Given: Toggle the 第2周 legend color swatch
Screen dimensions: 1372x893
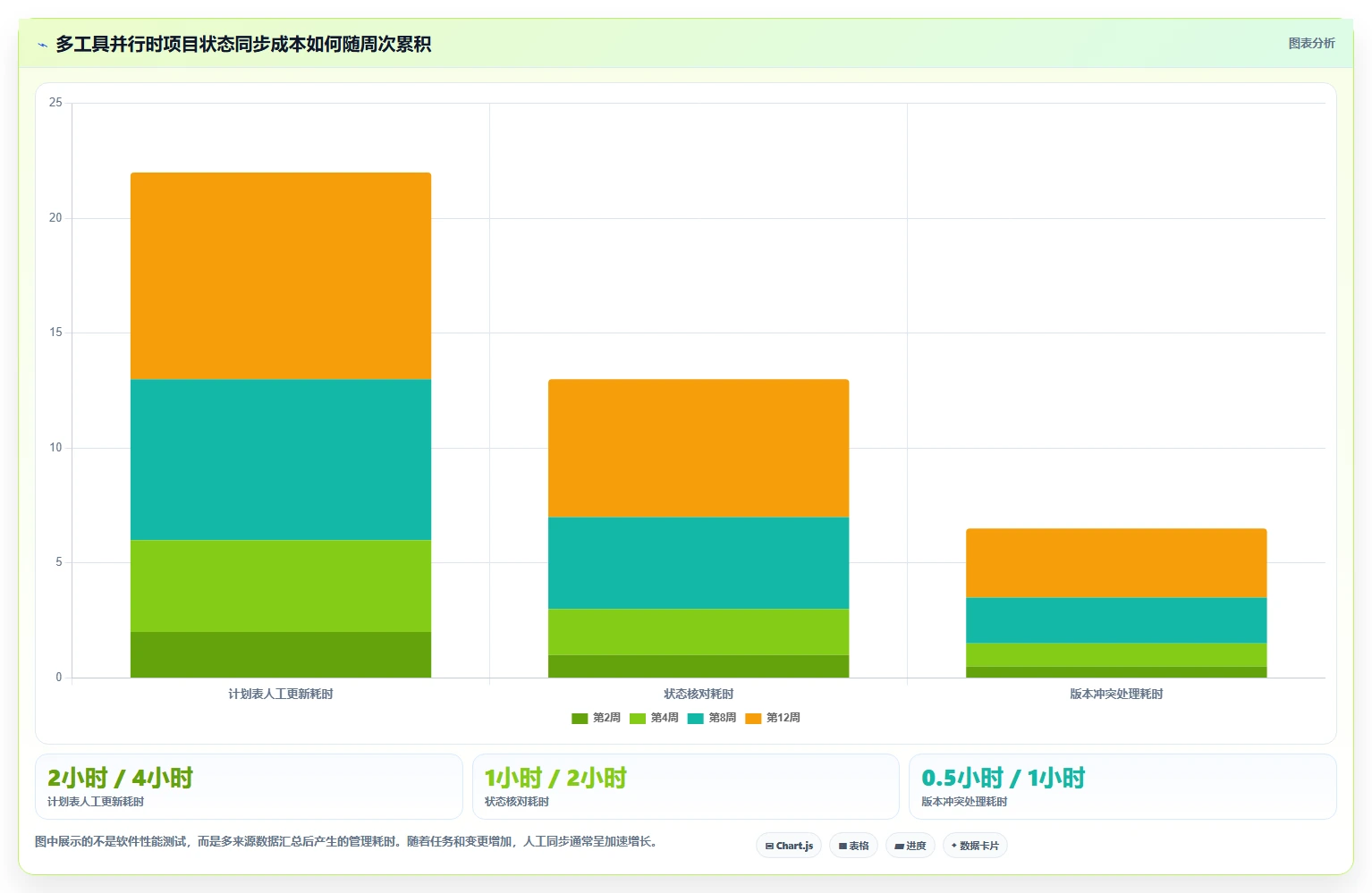Looking at the screenshot, I should (x=580, y=719).
